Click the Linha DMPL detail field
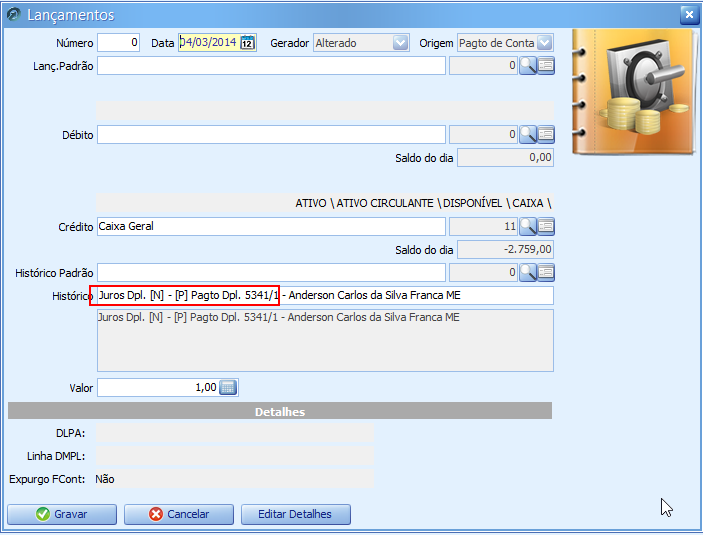Viewport: 703px width, 535px height. coord(235,456)
